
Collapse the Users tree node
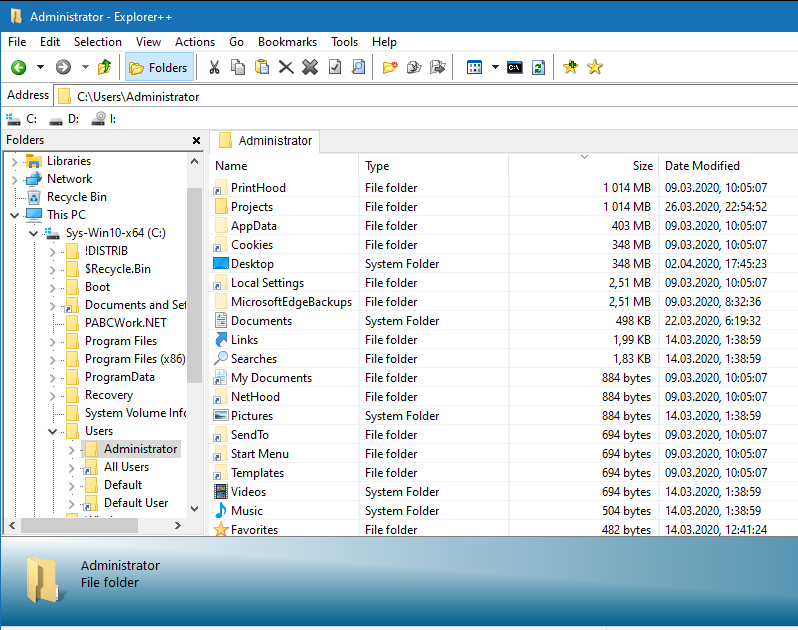click(x=52, y=432)
